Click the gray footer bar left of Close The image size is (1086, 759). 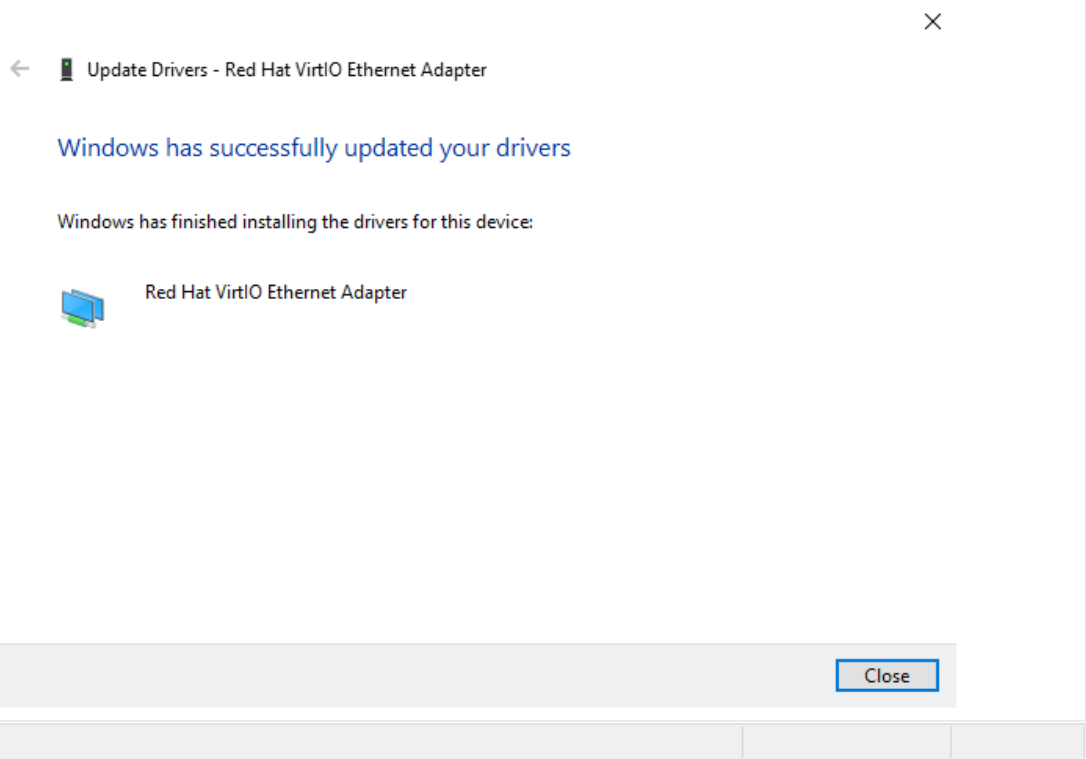pyautogui.click(x=400, y=676)
